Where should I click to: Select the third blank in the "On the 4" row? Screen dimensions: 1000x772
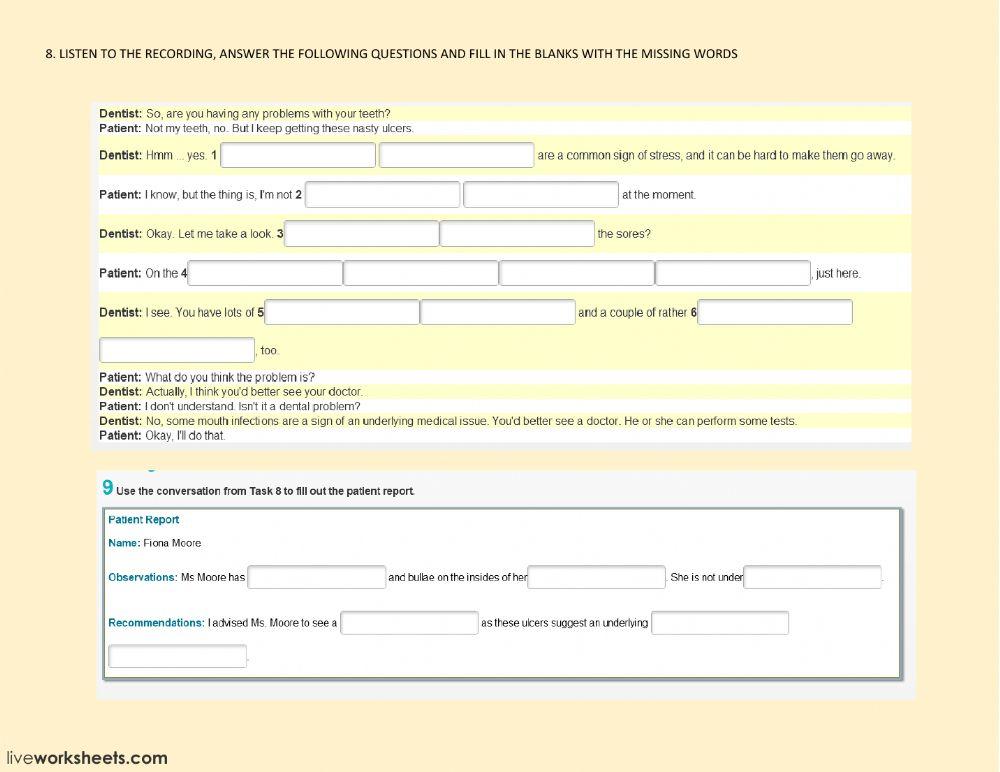pyautogui.click(x=577, y=273)
